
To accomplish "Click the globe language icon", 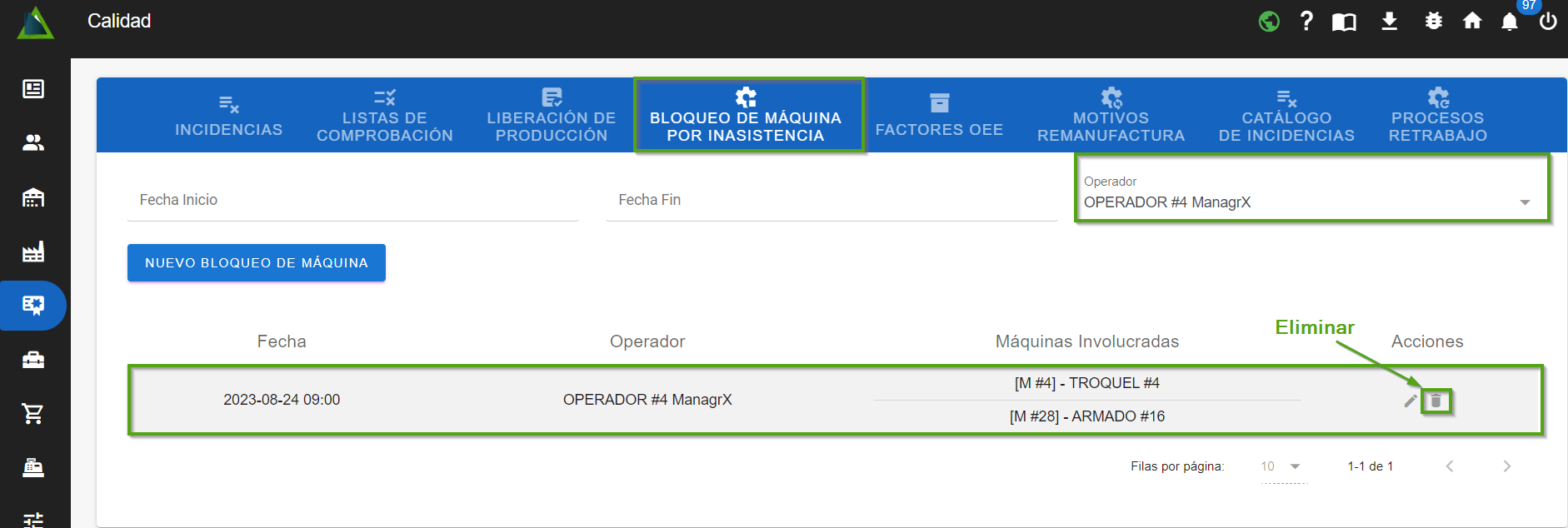I will (x=1268, y=21).
